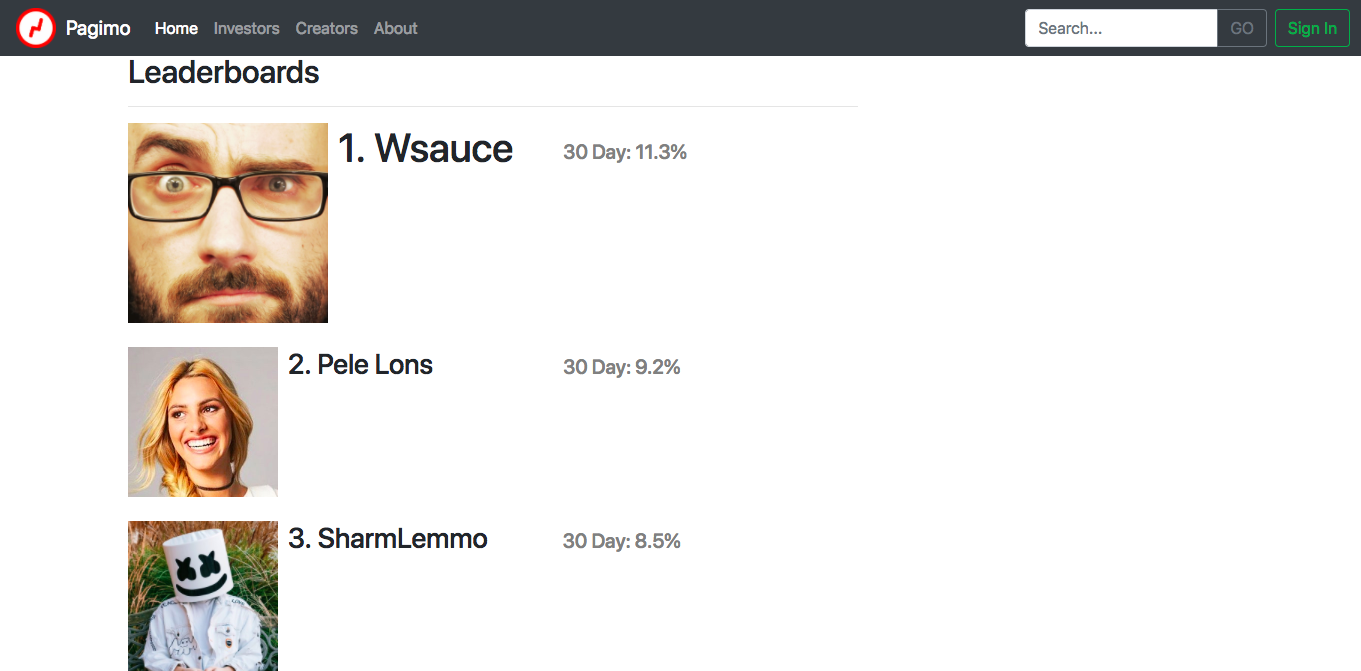Open the Pele Lons profile photo
1361x671 pixels.
pyautogui.click(x=203, y=422)
